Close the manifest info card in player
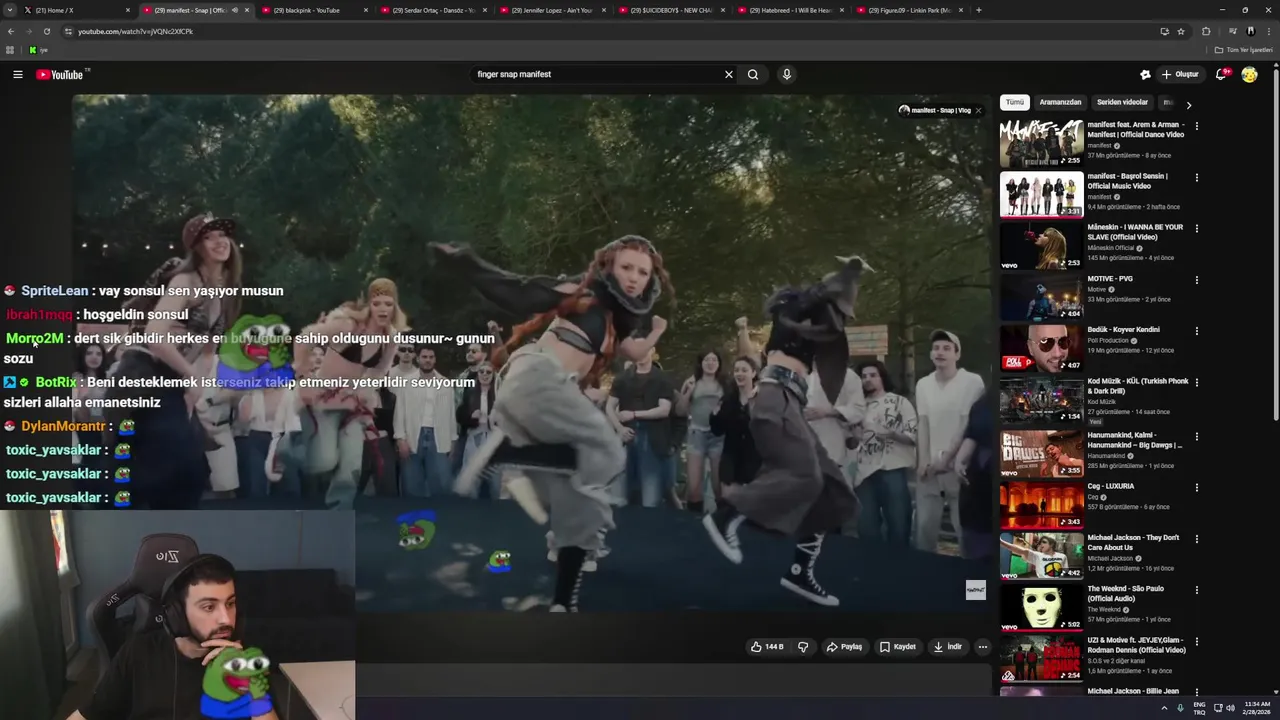 tap(978, 111)
